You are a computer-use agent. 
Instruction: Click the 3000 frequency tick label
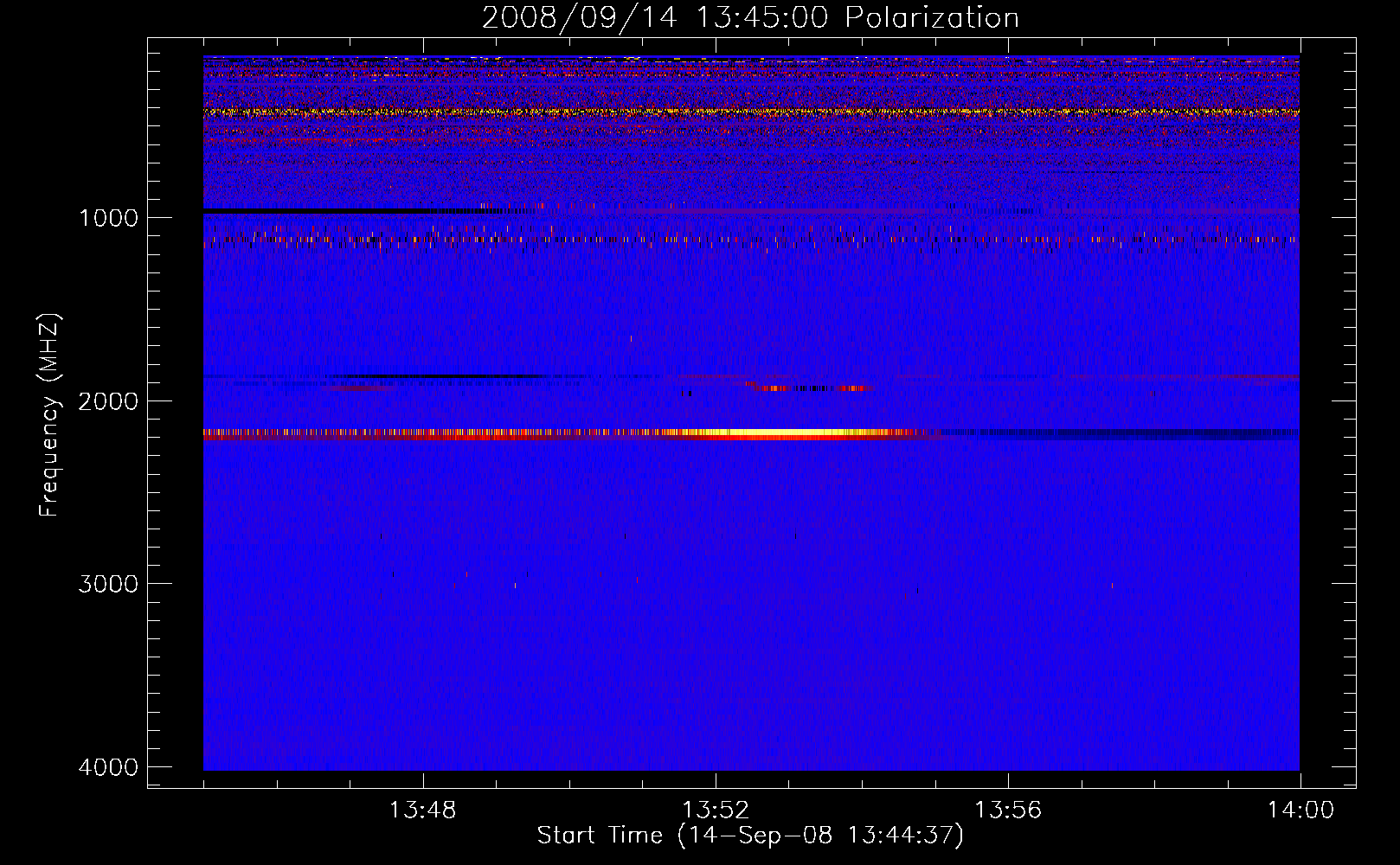tap(108, 584)
